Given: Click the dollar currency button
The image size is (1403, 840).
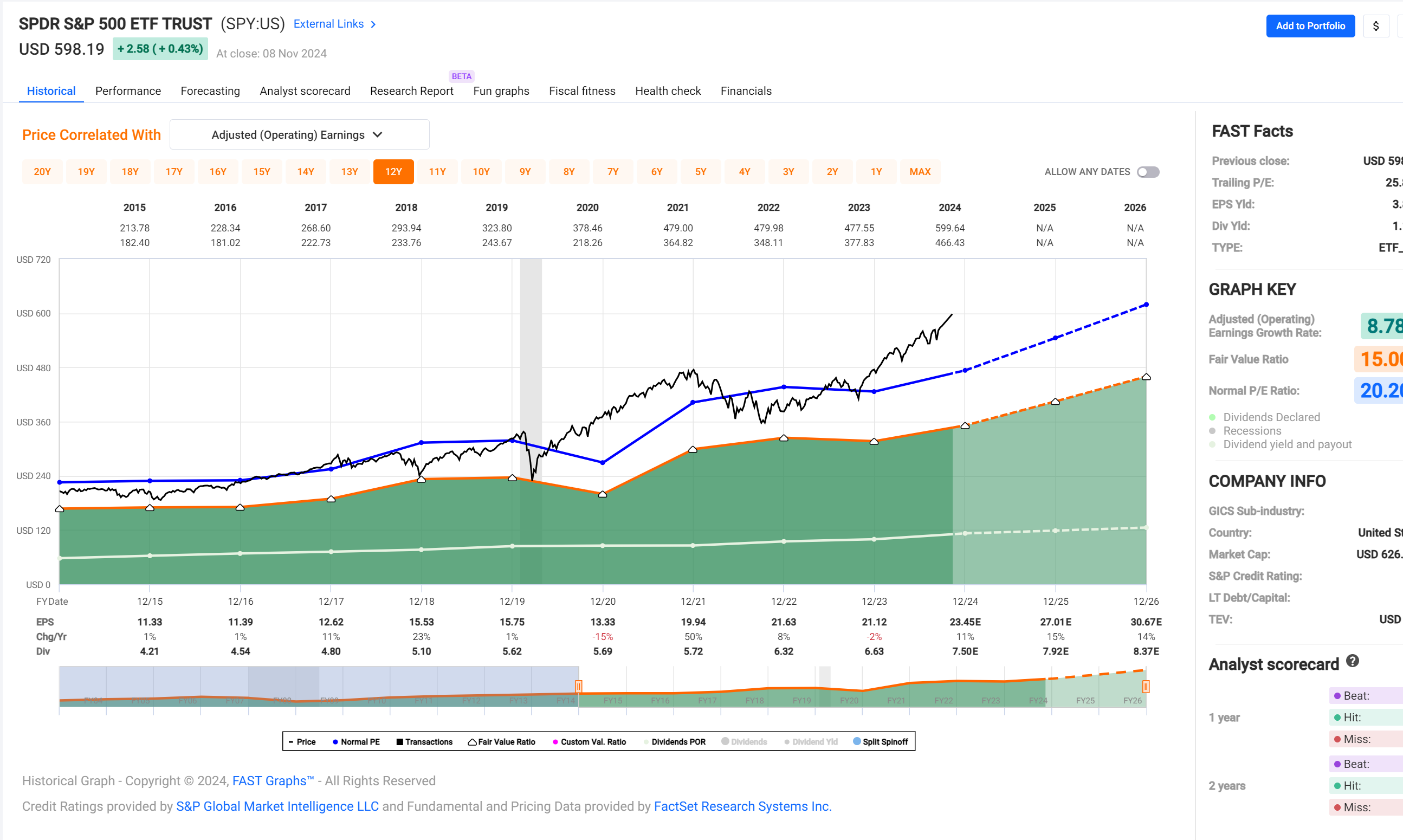Looking at the screenshot, I should coord(1376,26).
